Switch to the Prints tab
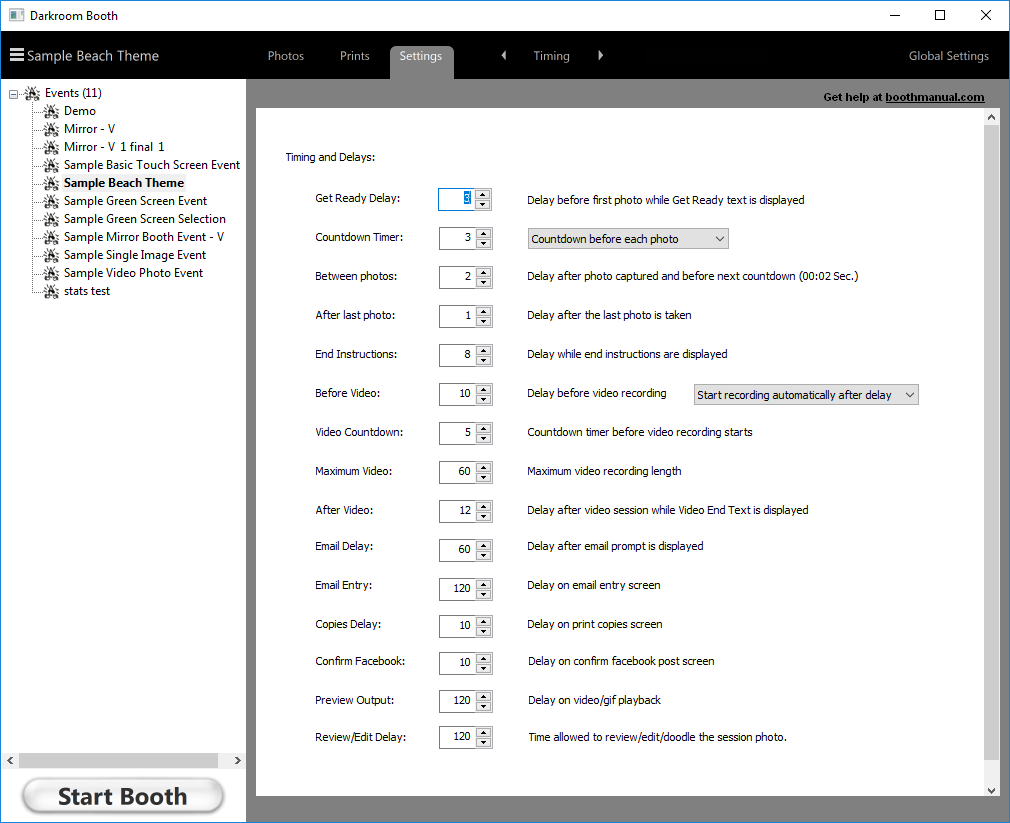The image size is (1010, 823). tap(354, 56)
